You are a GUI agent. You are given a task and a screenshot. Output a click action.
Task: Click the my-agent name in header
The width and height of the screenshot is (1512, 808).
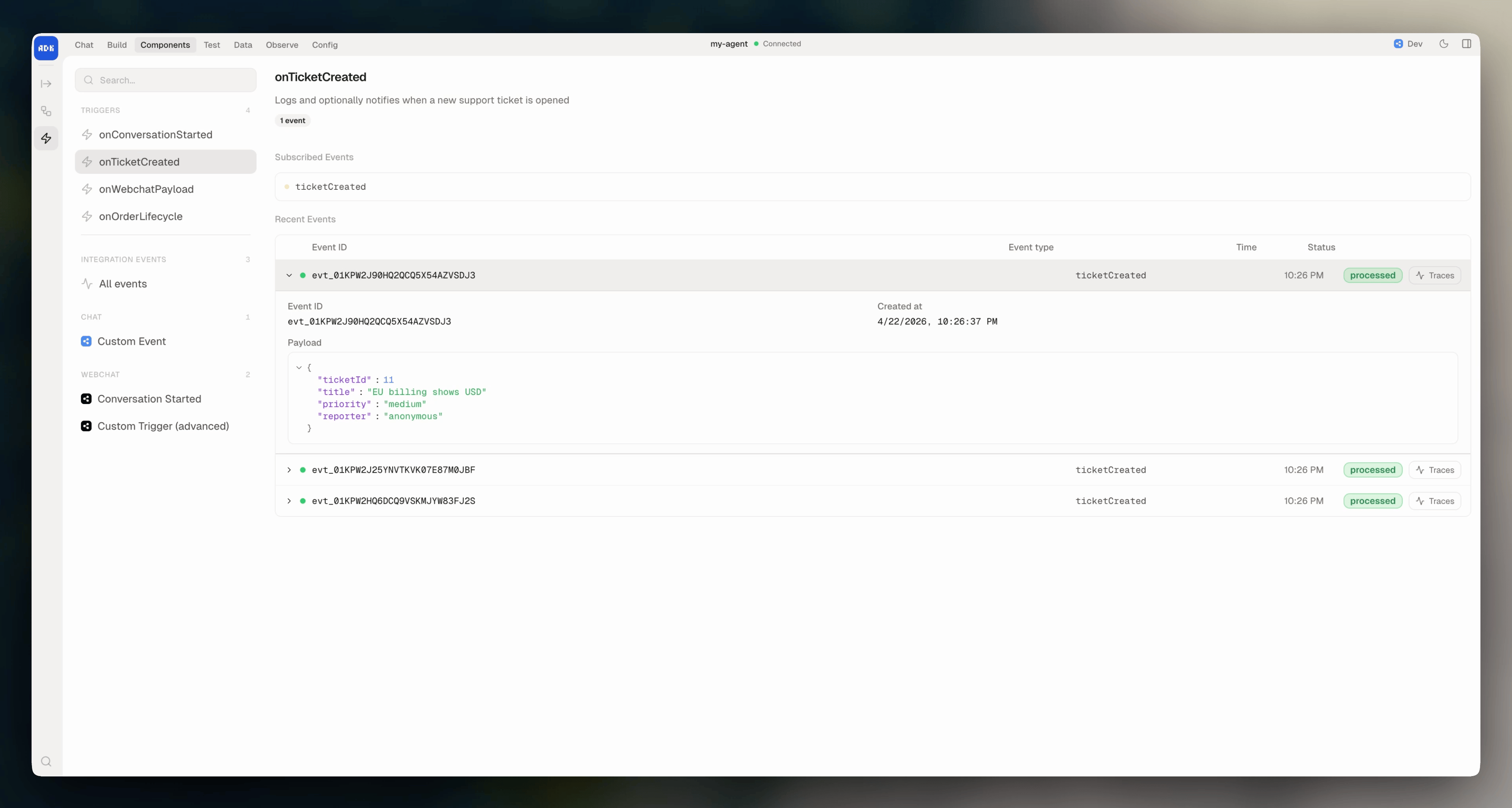click(x=728, y=43)
